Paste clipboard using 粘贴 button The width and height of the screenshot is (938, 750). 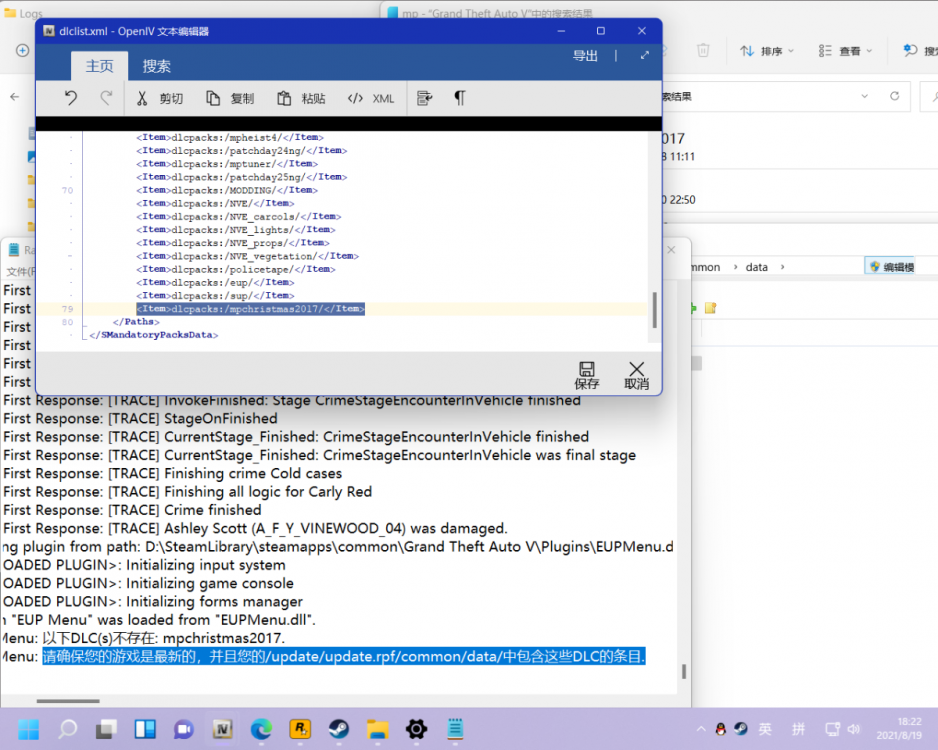click(x=302, y=98)
